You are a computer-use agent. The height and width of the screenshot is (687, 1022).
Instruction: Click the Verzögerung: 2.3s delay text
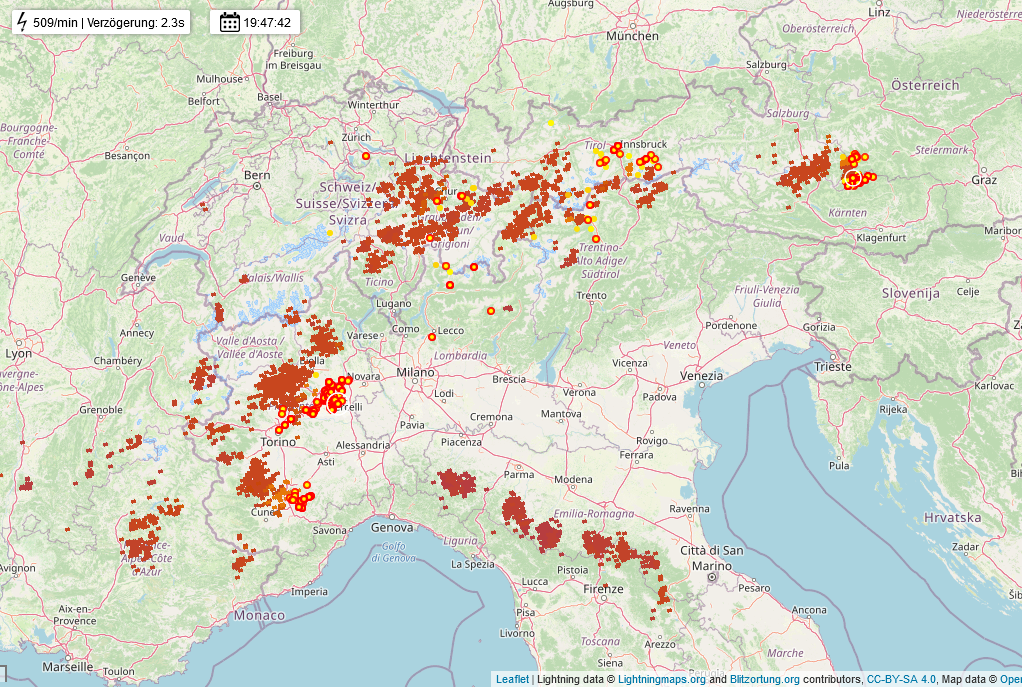pyautogui.click(x=136, y=23)
